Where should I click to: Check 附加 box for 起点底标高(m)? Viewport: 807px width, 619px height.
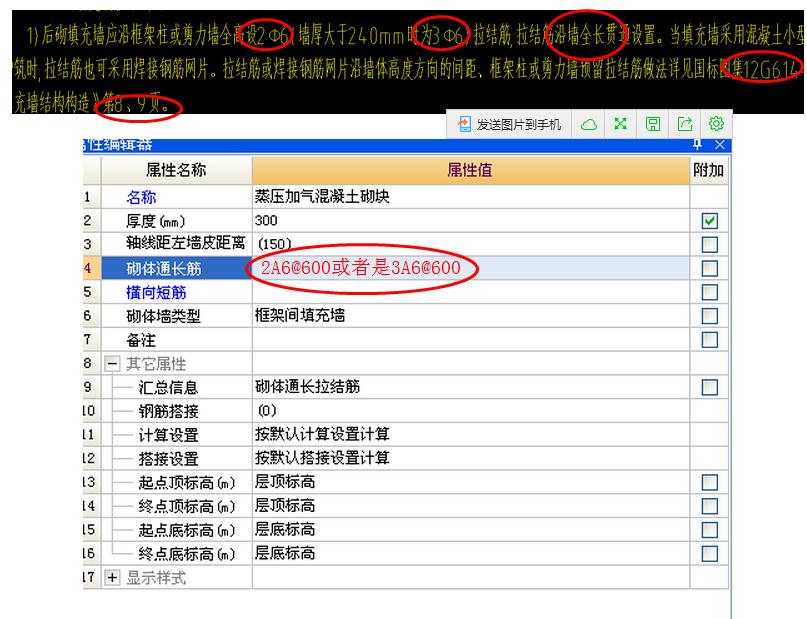tap(710, 530)
